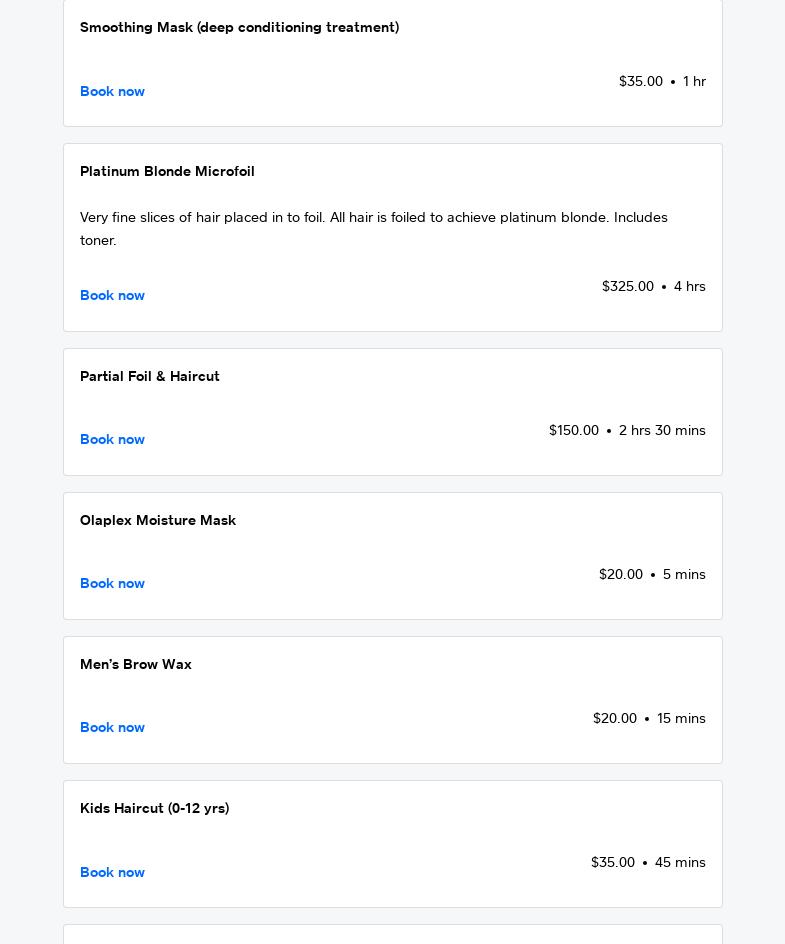The width and height of the screenshot is (785, 944).
Task: Book the Smoothing Mask deep conditioning treatment
Action: coord(112,91)
